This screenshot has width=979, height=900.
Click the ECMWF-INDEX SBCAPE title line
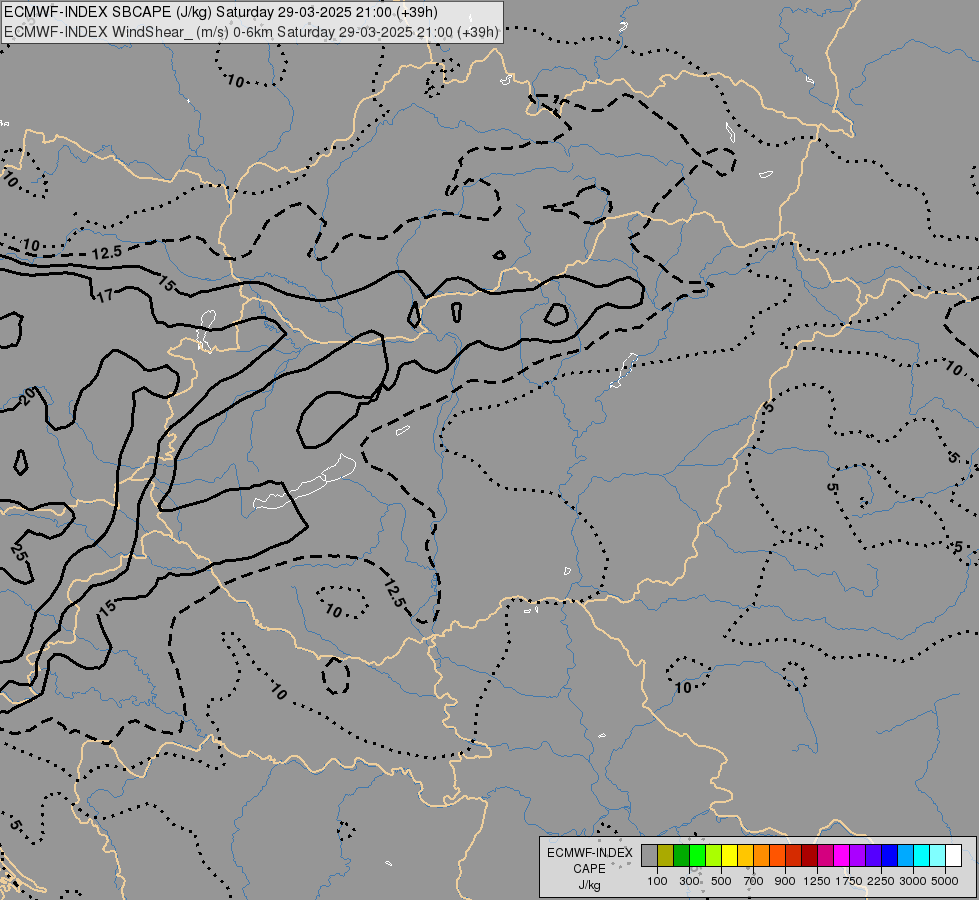(x=221, y=12)
